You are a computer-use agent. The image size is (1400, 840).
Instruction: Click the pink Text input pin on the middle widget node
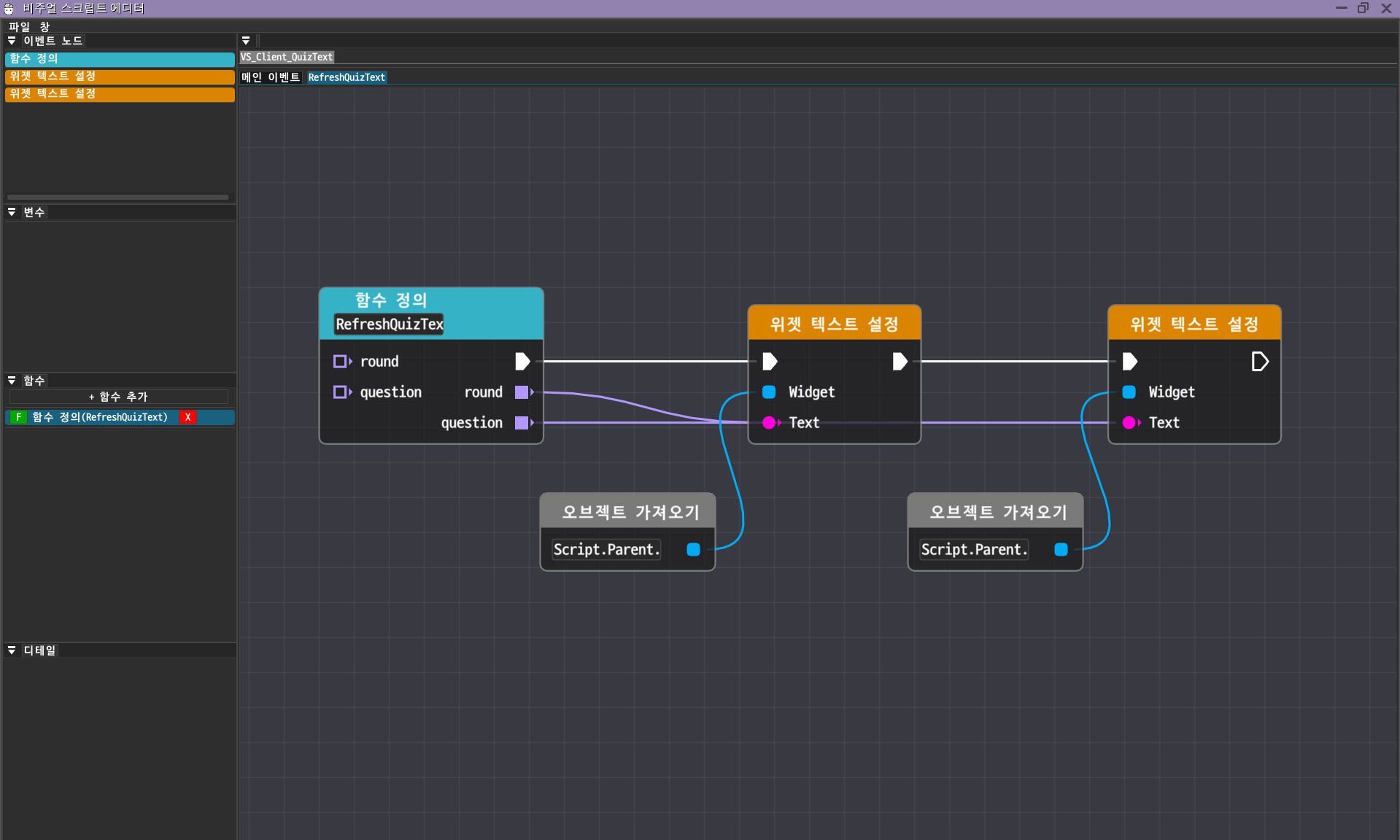click(769, 423)
